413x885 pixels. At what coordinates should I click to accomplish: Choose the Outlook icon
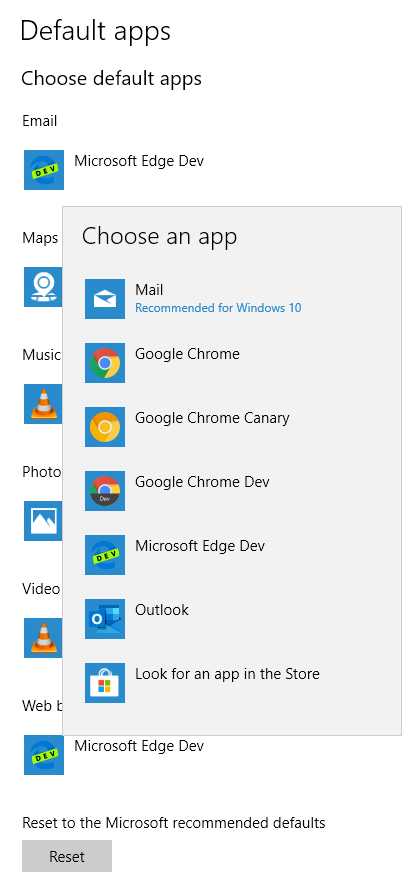tap(105, 619)
